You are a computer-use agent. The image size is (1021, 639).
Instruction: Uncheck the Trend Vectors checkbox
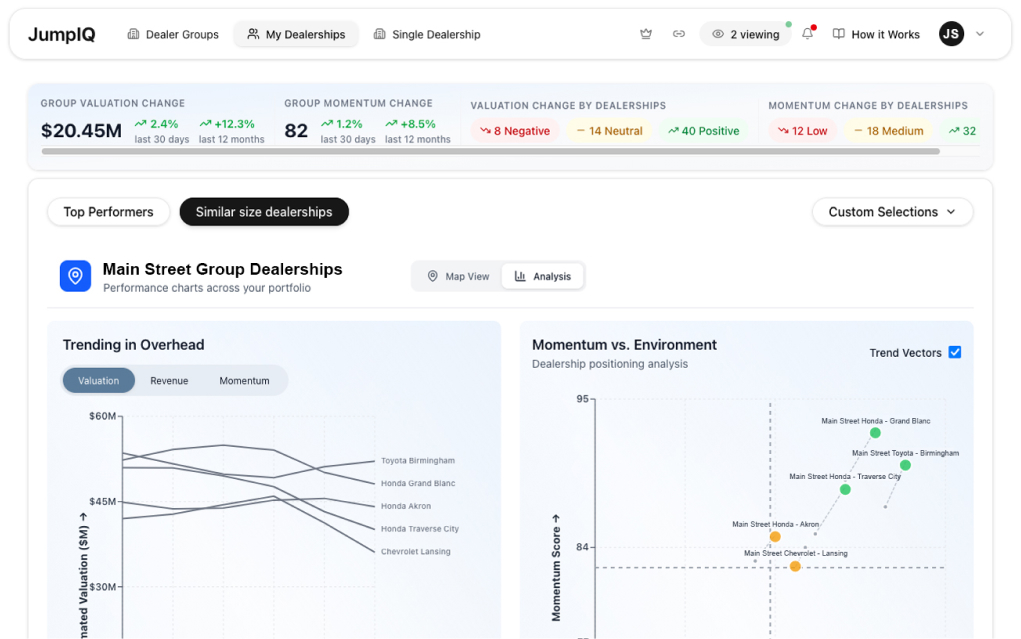tap(954, 352)
